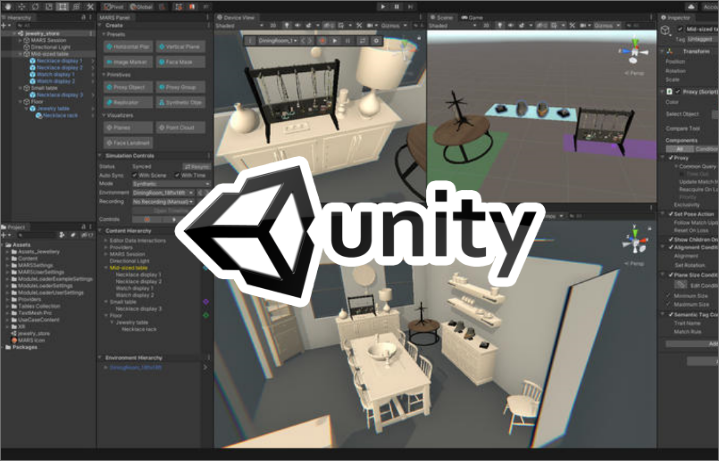The image size is (719, 461).
Task: Toggle Global handle rotation
Action: point(142,7)
